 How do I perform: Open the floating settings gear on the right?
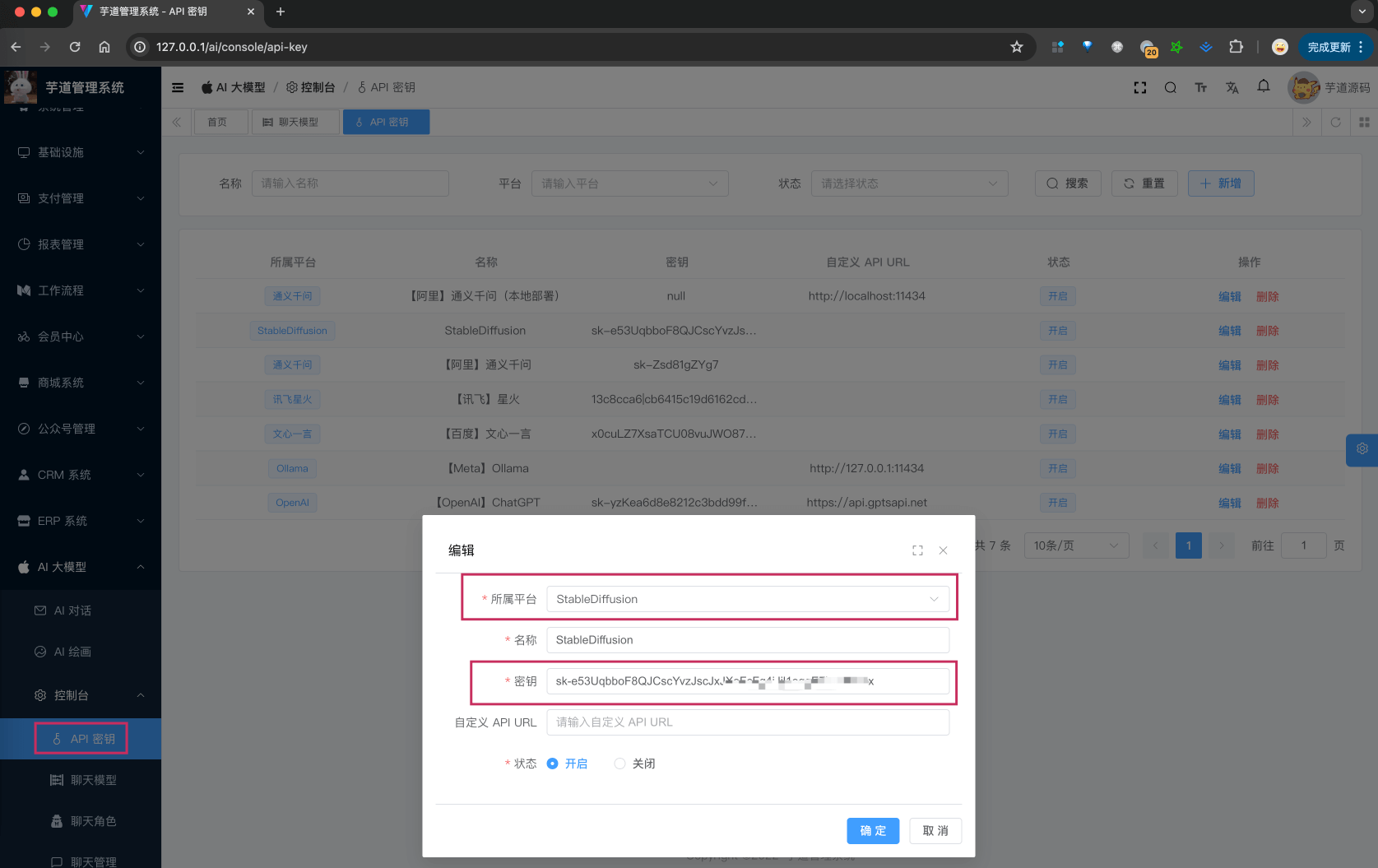(1362, 450)
